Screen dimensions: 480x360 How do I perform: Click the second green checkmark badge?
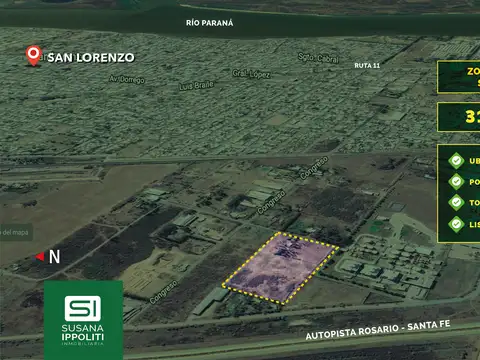pyautogui.click(x=456, y=182)
